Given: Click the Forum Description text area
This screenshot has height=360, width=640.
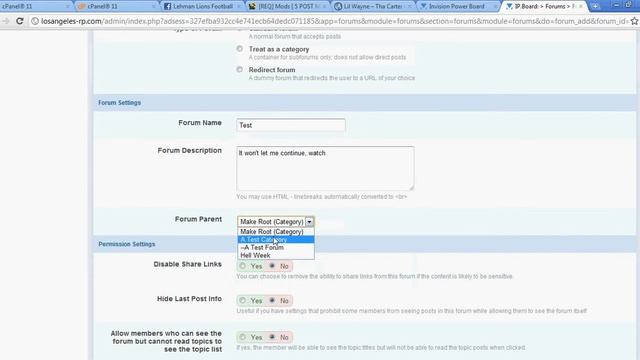Looking at the screenshot, I should (325, 168).
